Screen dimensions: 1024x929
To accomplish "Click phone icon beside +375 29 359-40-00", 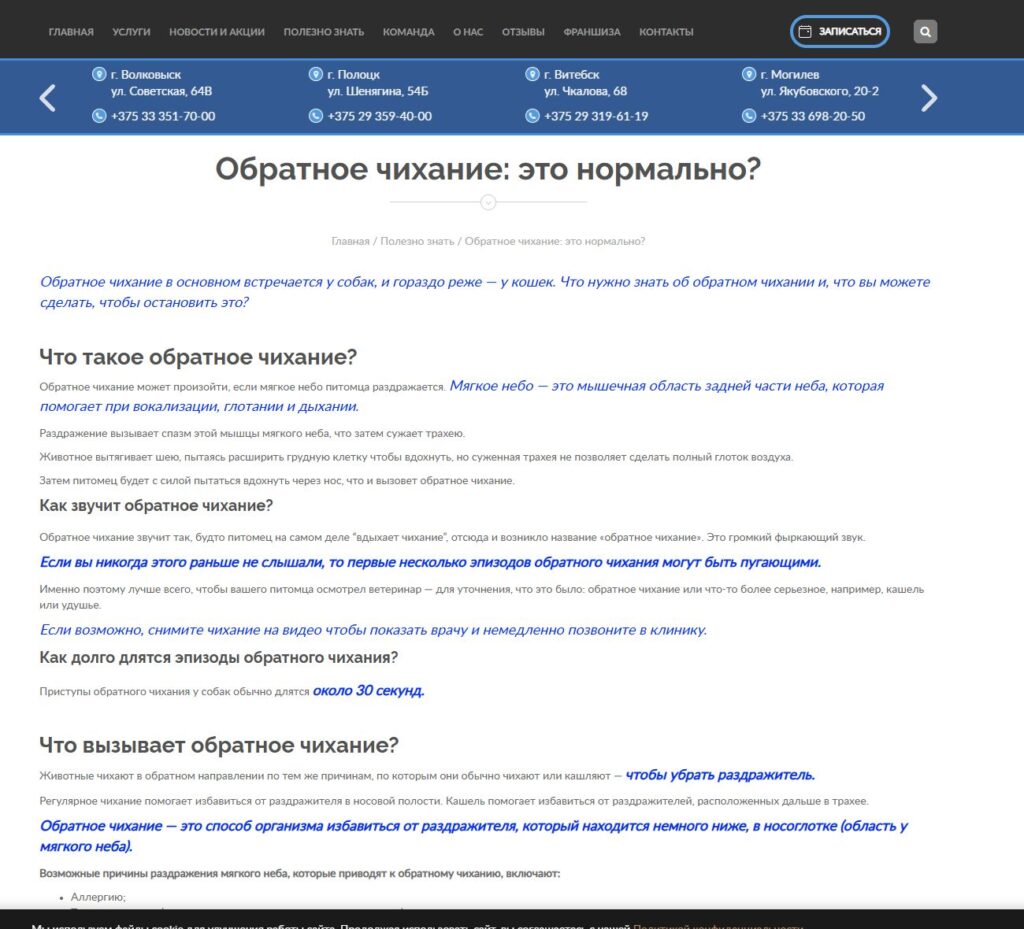I will point(315,116).
